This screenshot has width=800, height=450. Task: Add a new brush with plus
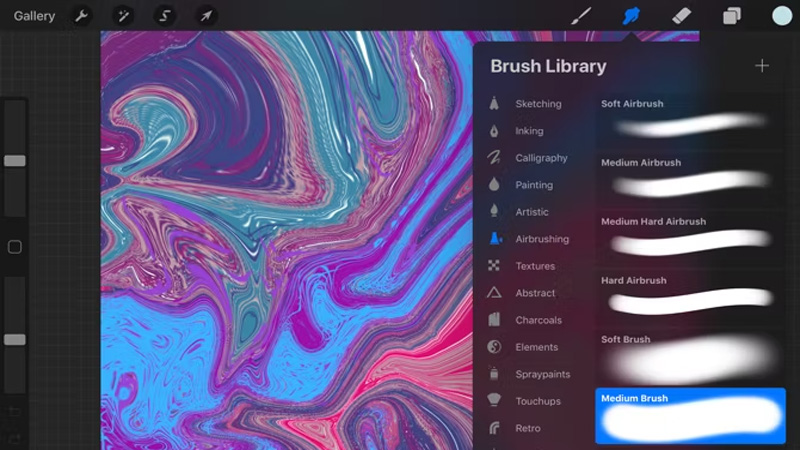tap(762, 65)
